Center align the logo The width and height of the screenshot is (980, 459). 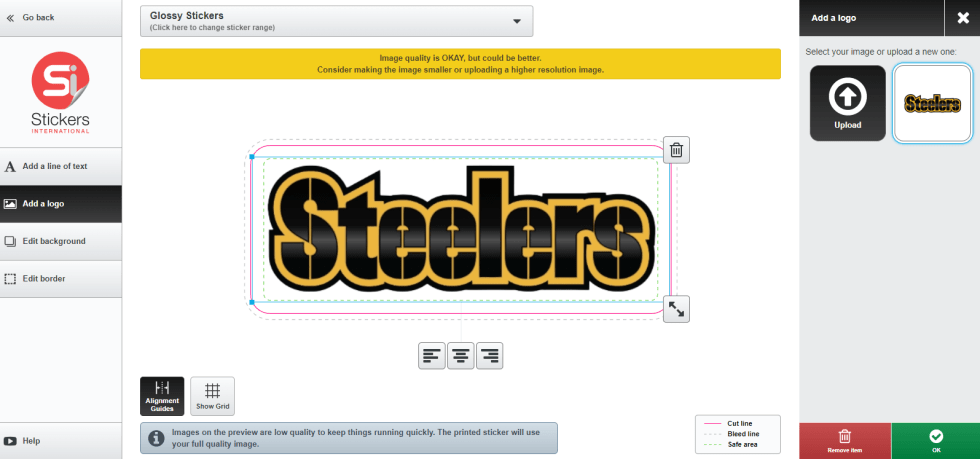click(x=461, y=356)
